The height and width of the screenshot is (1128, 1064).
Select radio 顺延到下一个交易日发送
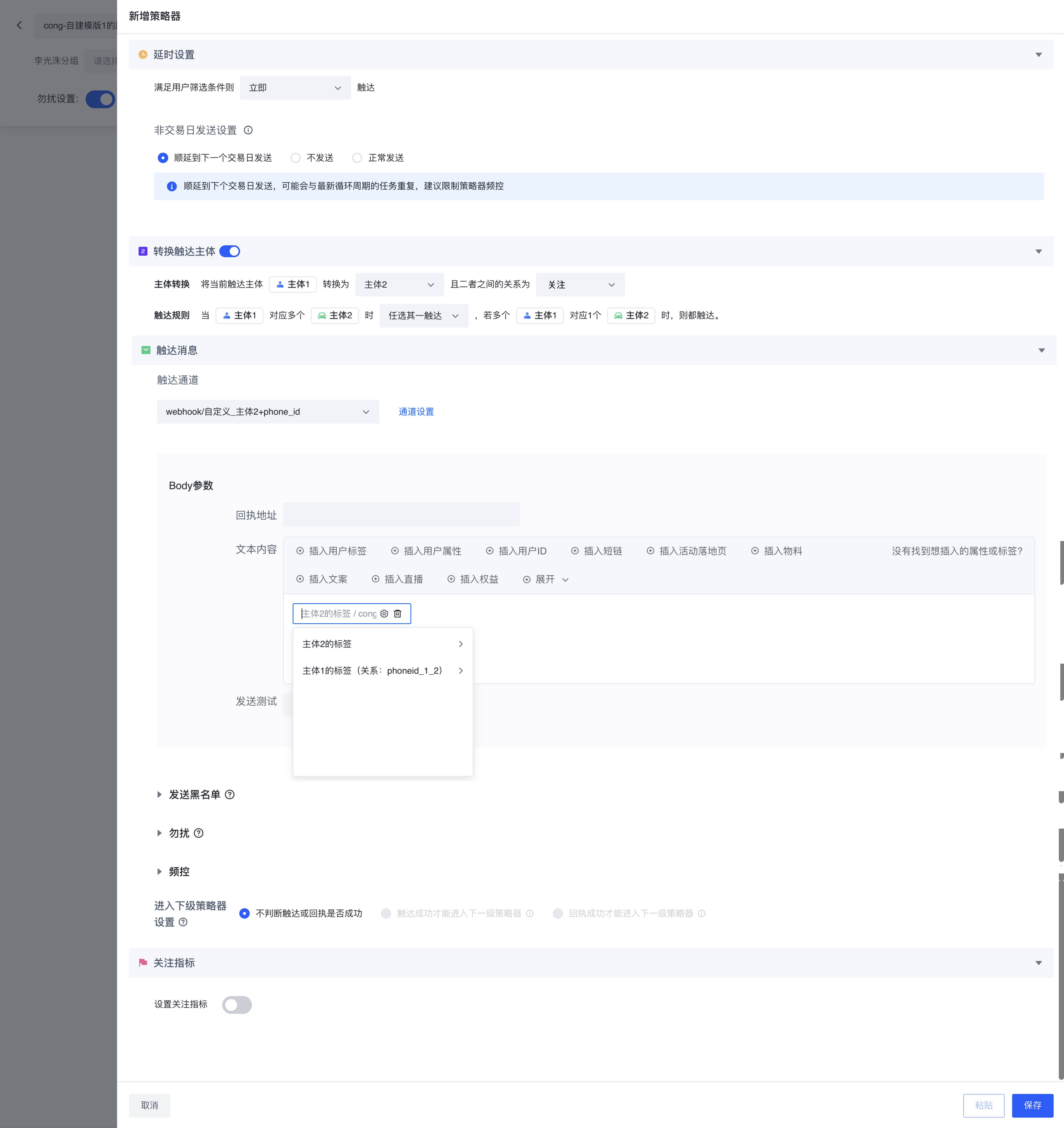click(163, 158)
